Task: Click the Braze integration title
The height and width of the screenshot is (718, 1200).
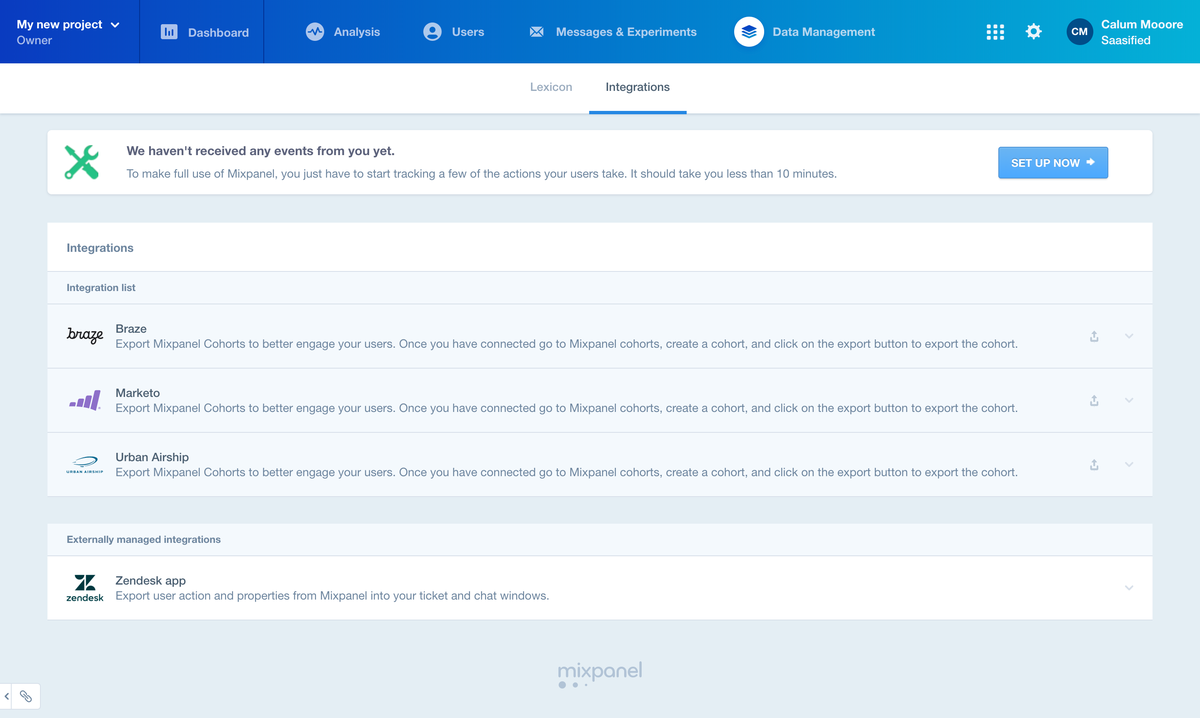Action: click(131, 329)
